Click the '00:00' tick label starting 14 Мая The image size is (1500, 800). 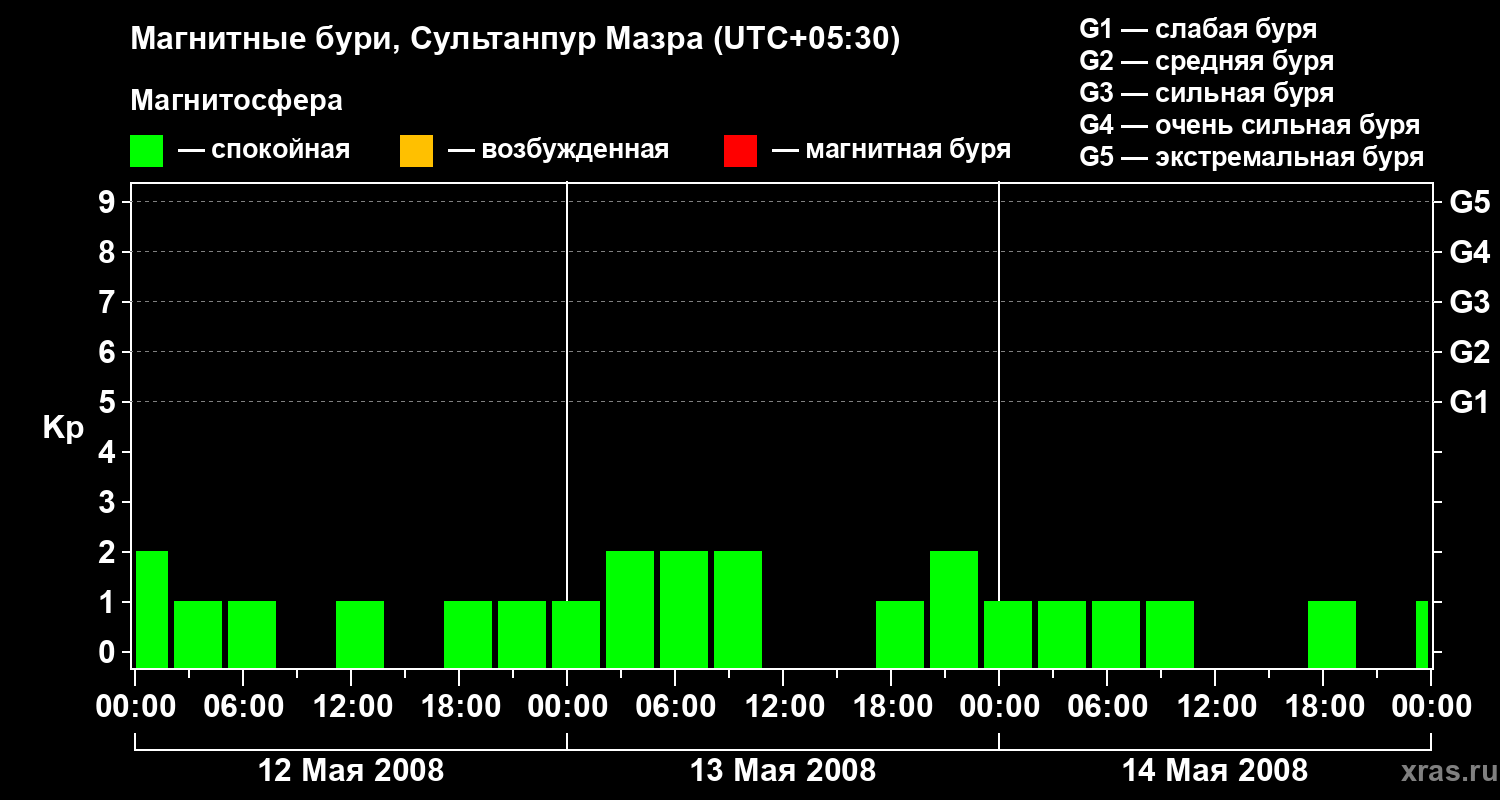(x=999, y=707)
